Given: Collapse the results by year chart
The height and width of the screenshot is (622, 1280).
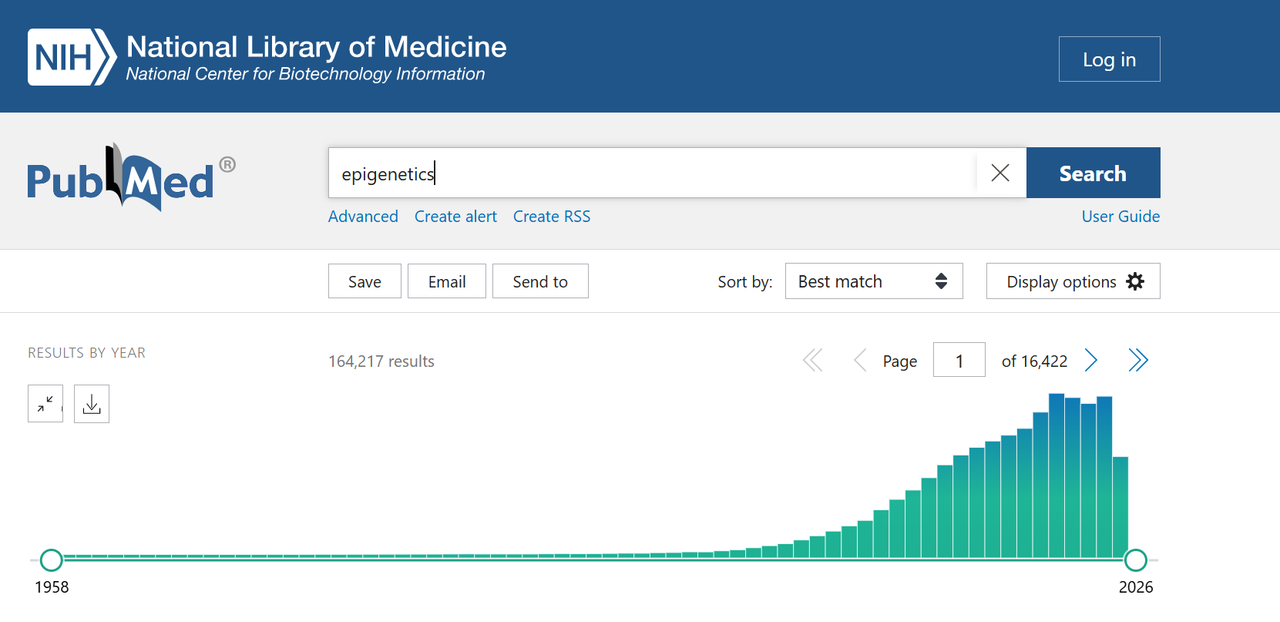Looking at the screenshot, I should click(45, 404).
